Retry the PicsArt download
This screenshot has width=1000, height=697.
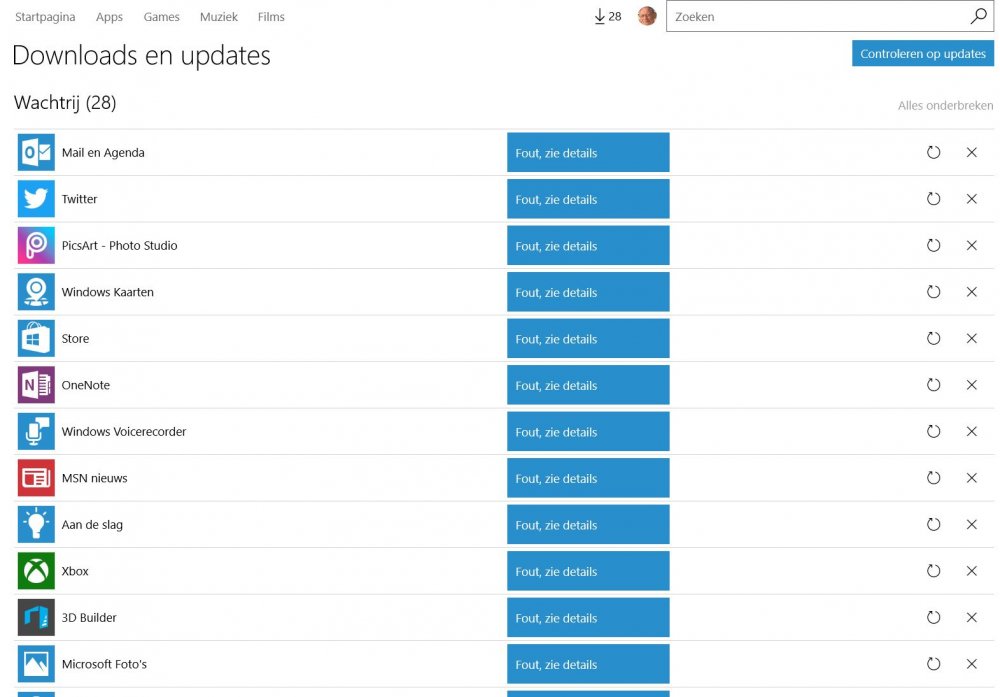coord(934,246)
